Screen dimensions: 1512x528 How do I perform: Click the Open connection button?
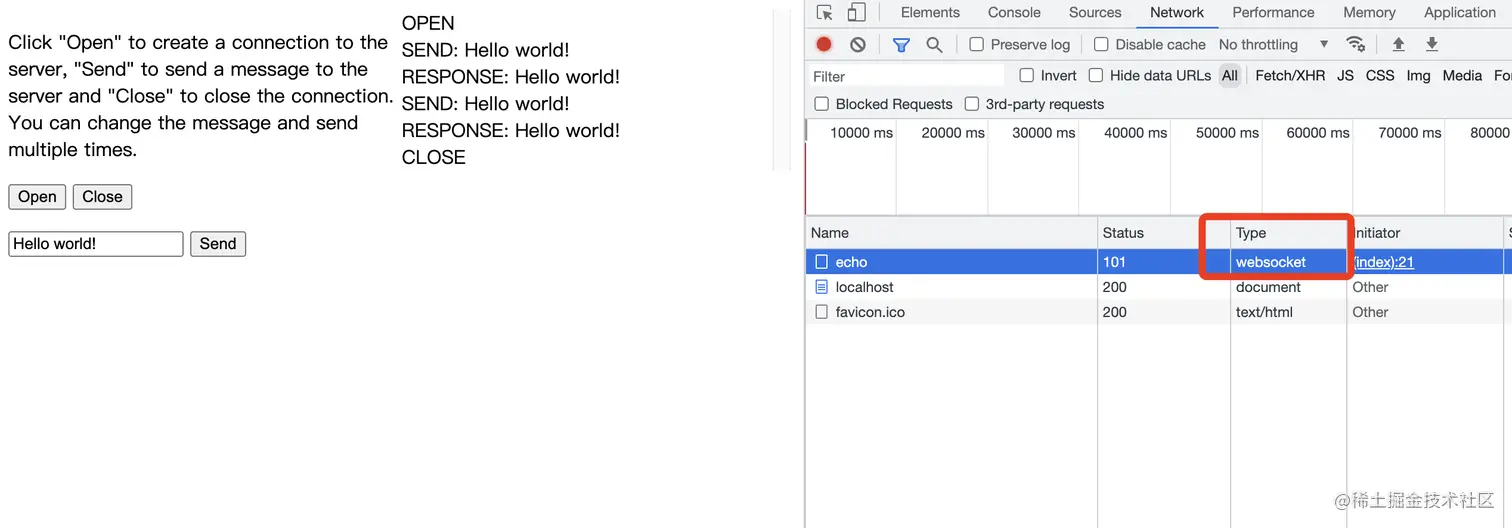(37, 197)
